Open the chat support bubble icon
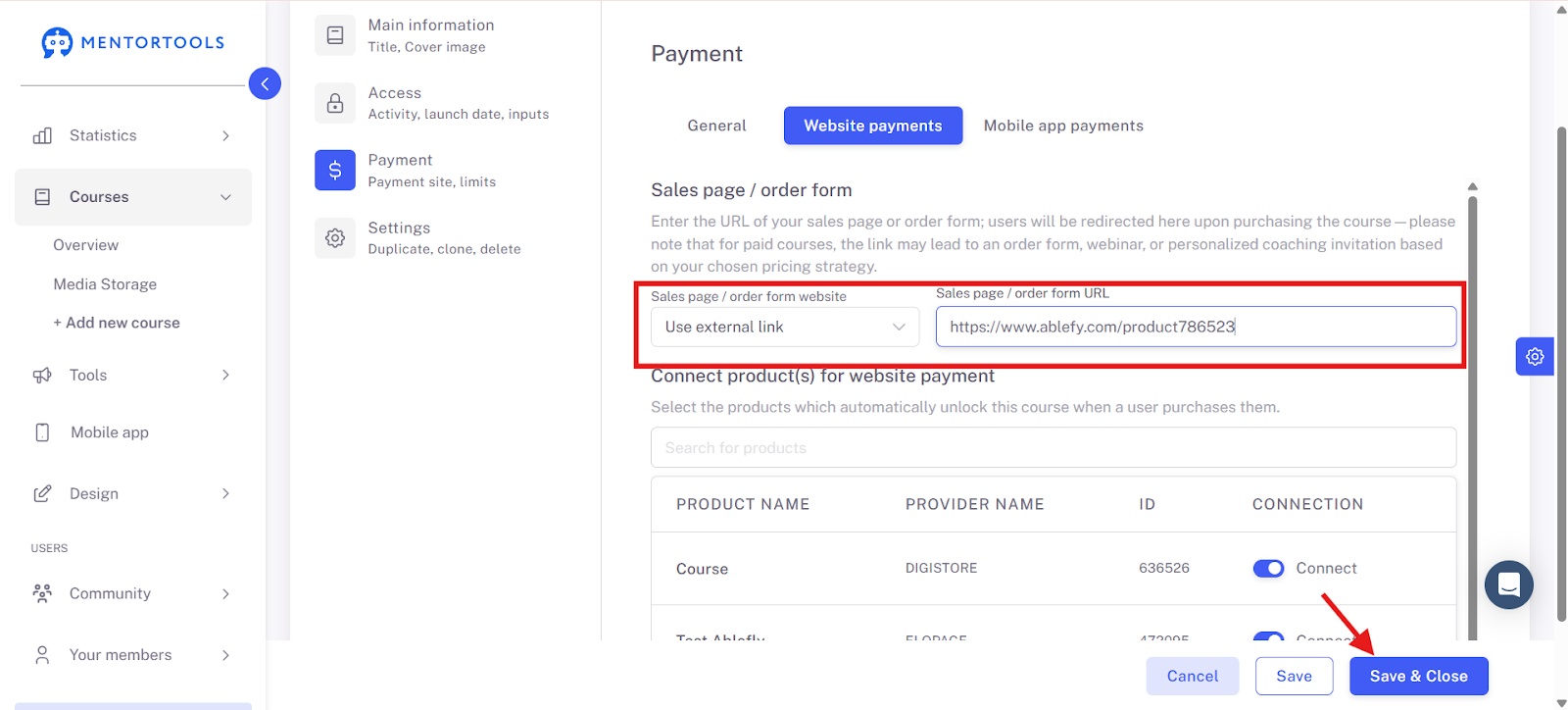This screenshot has width=1568, height=710. tap(1509, 584)
